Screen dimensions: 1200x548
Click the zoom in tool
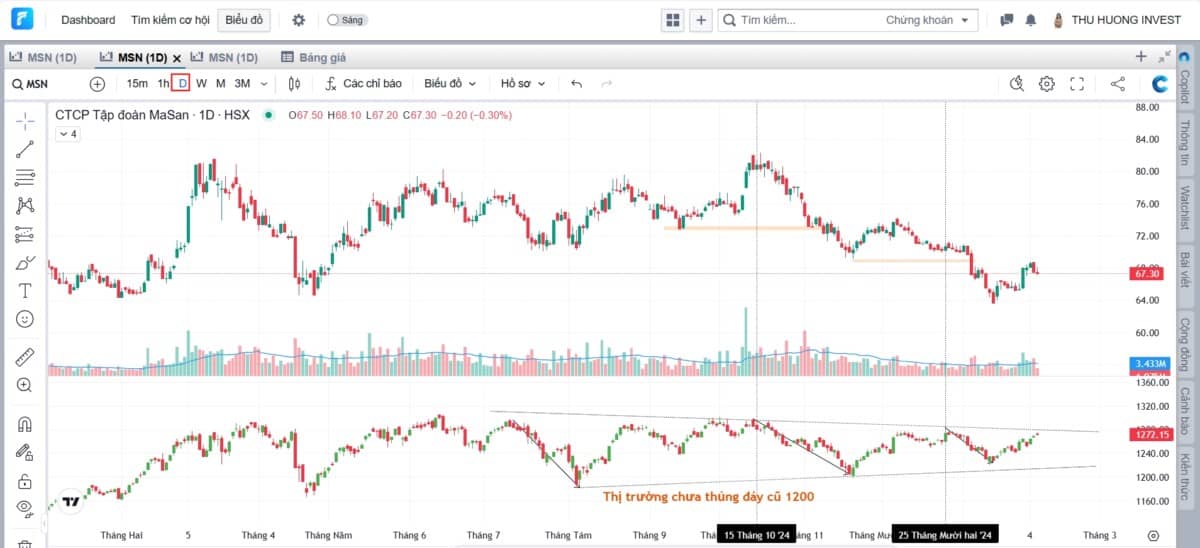click(x=25, y=385)
